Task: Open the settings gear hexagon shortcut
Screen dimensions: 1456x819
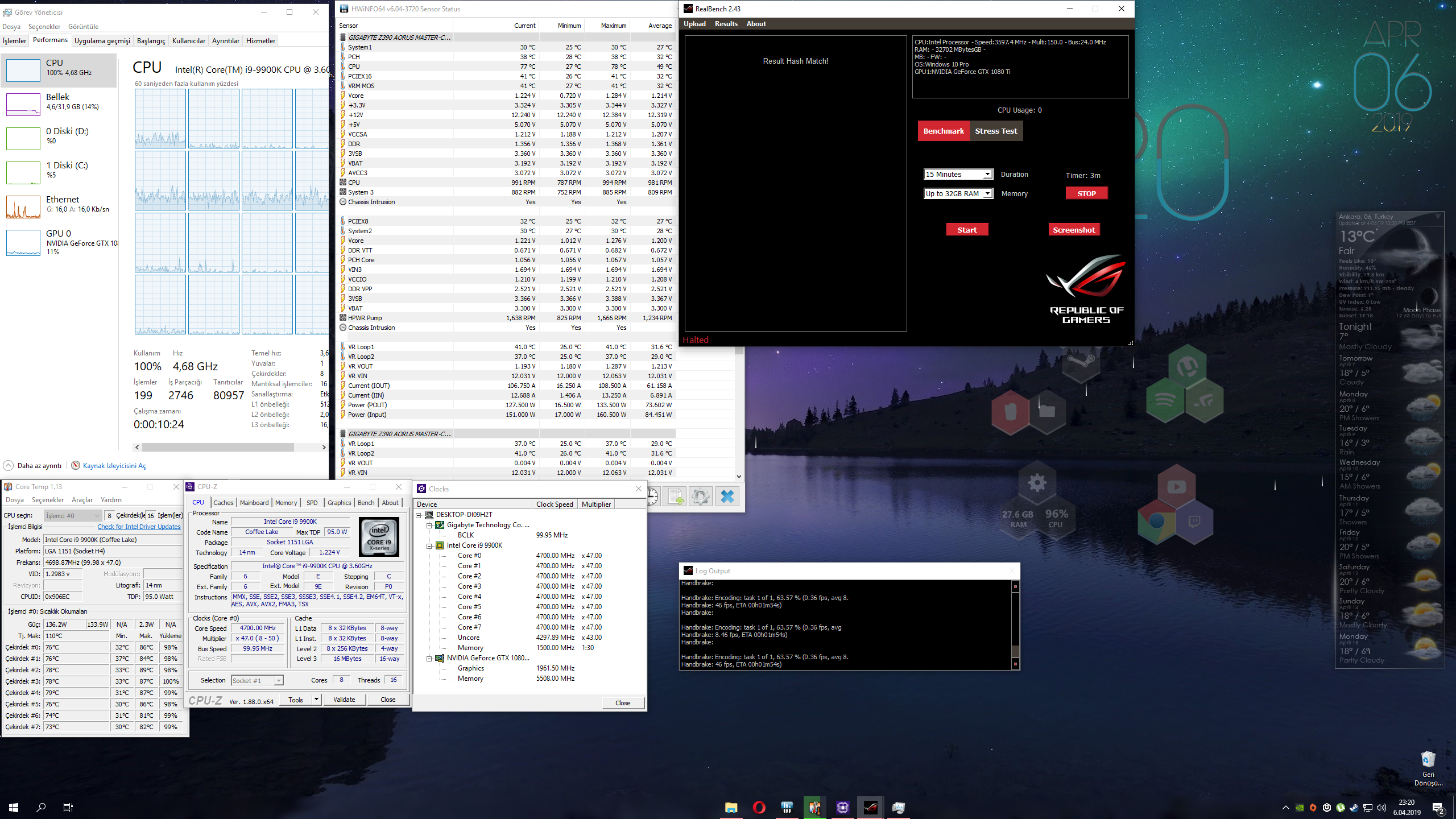Action: 1037,483
